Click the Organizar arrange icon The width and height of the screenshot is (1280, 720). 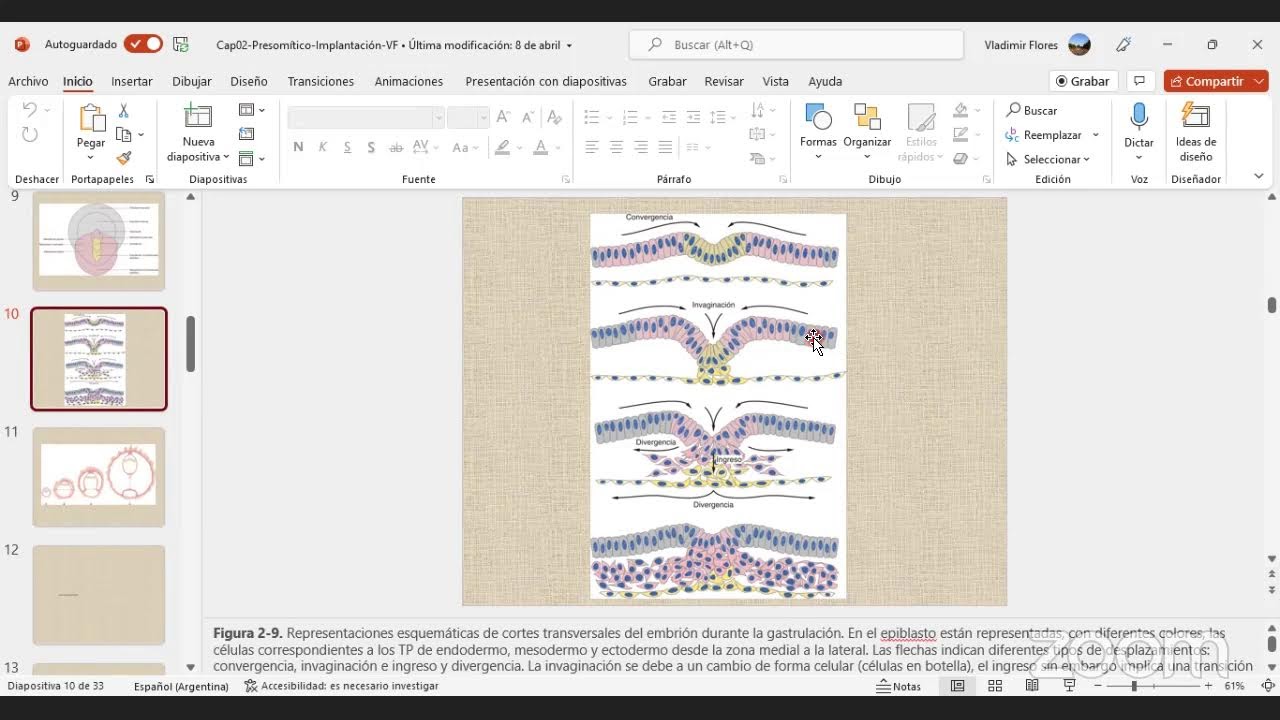pos(867,117)
